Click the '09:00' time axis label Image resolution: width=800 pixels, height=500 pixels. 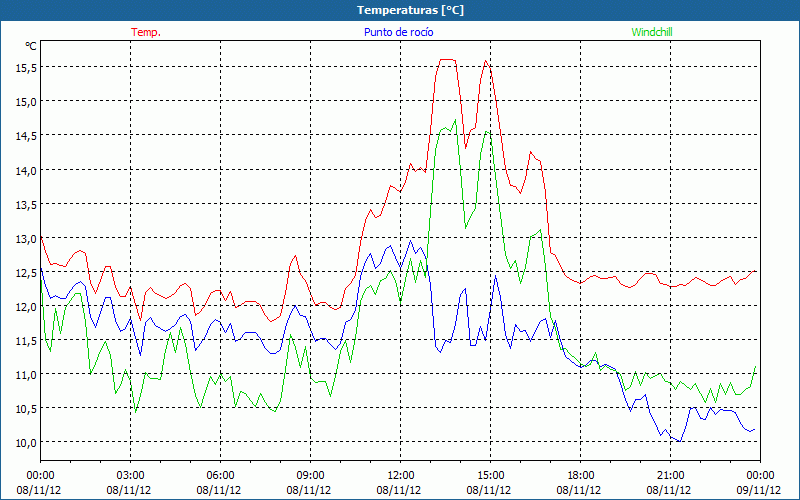[310, 476]
